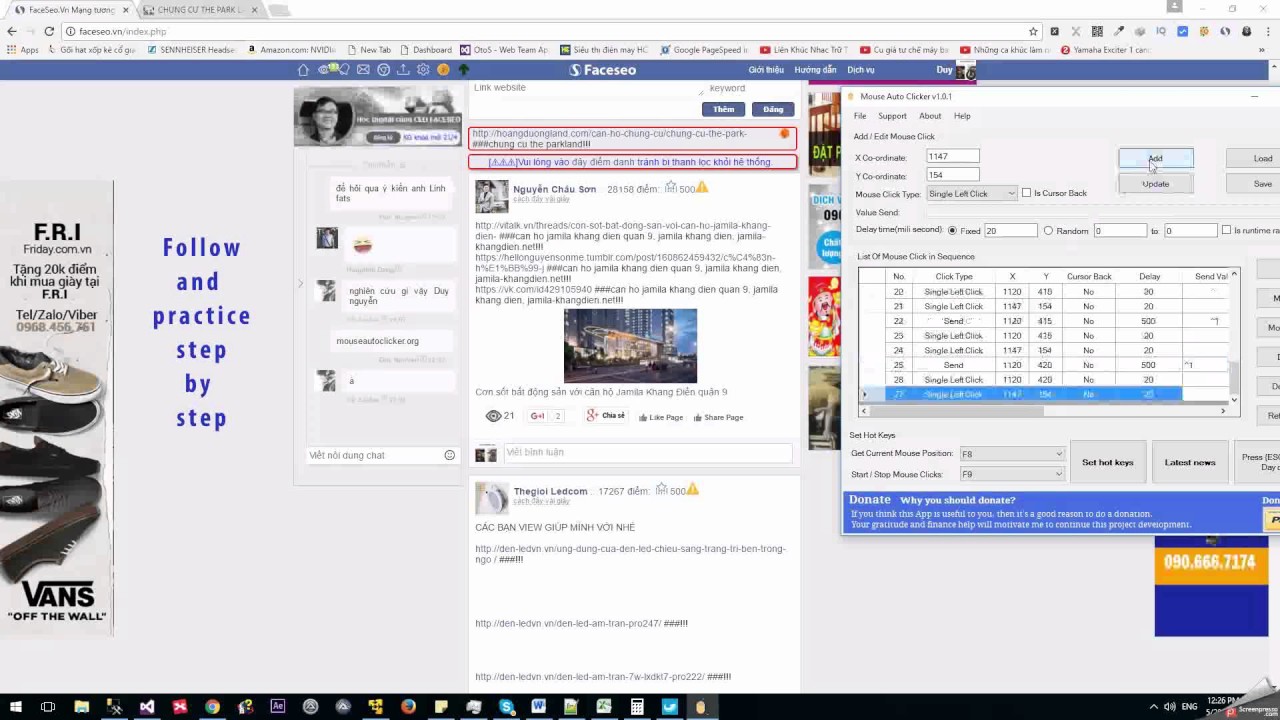Open the Faceseo home icon
Screen dimensions: 1280x720
[303, 70]
